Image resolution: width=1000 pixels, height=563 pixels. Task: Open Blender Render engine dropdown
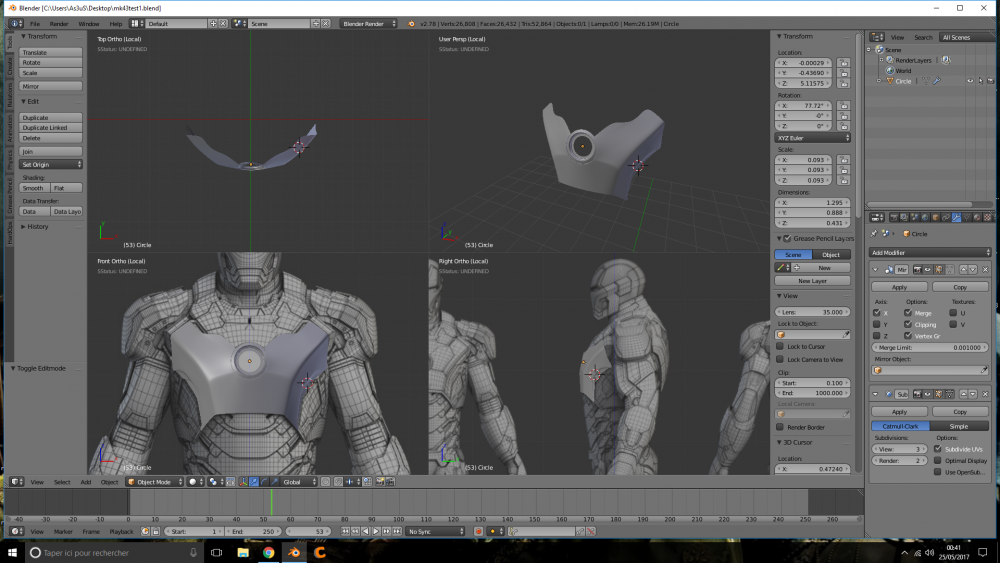click(x=369, y=24)
